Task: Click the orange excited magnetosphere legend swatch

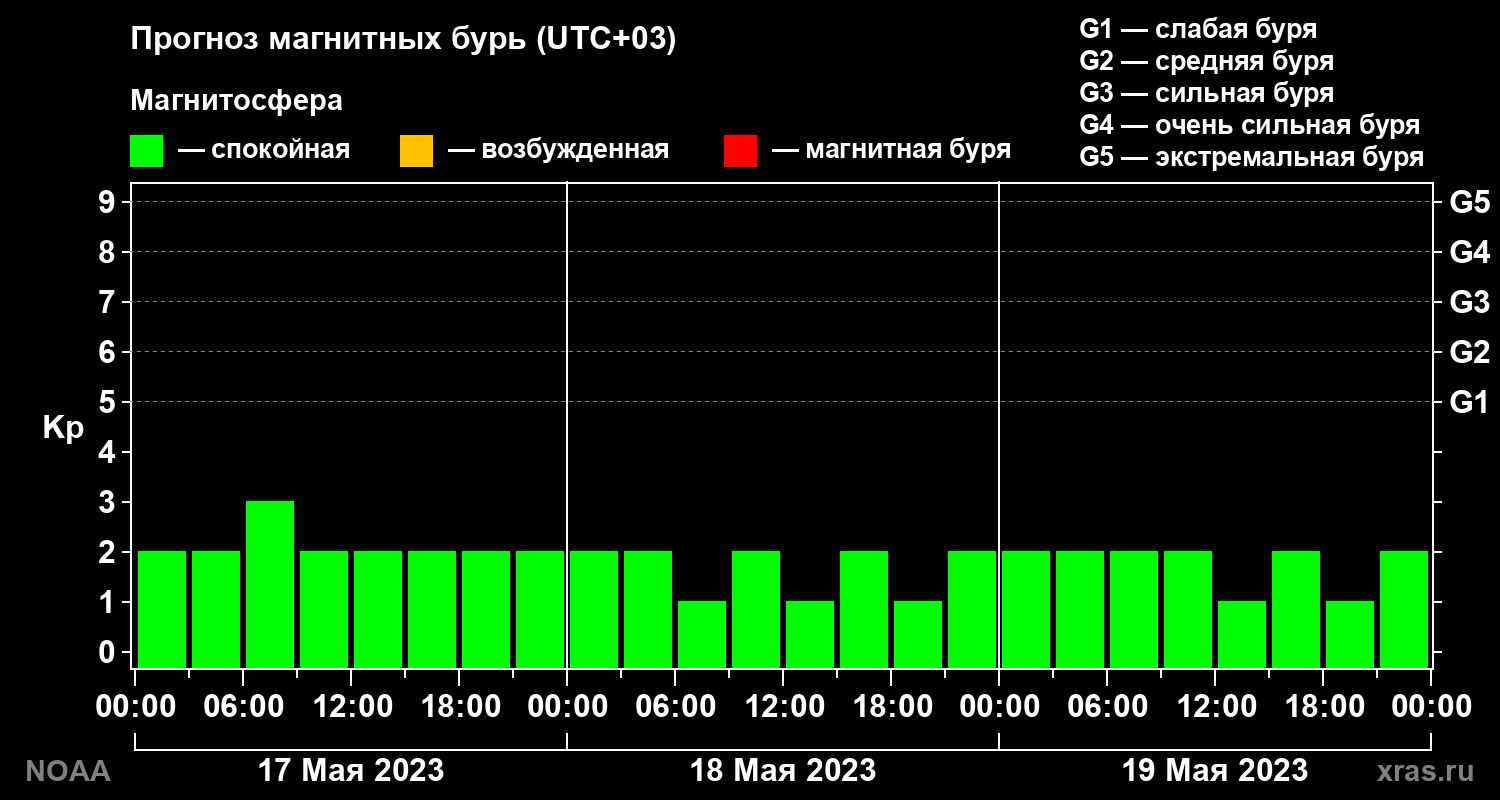Action: tap(416, 151)
